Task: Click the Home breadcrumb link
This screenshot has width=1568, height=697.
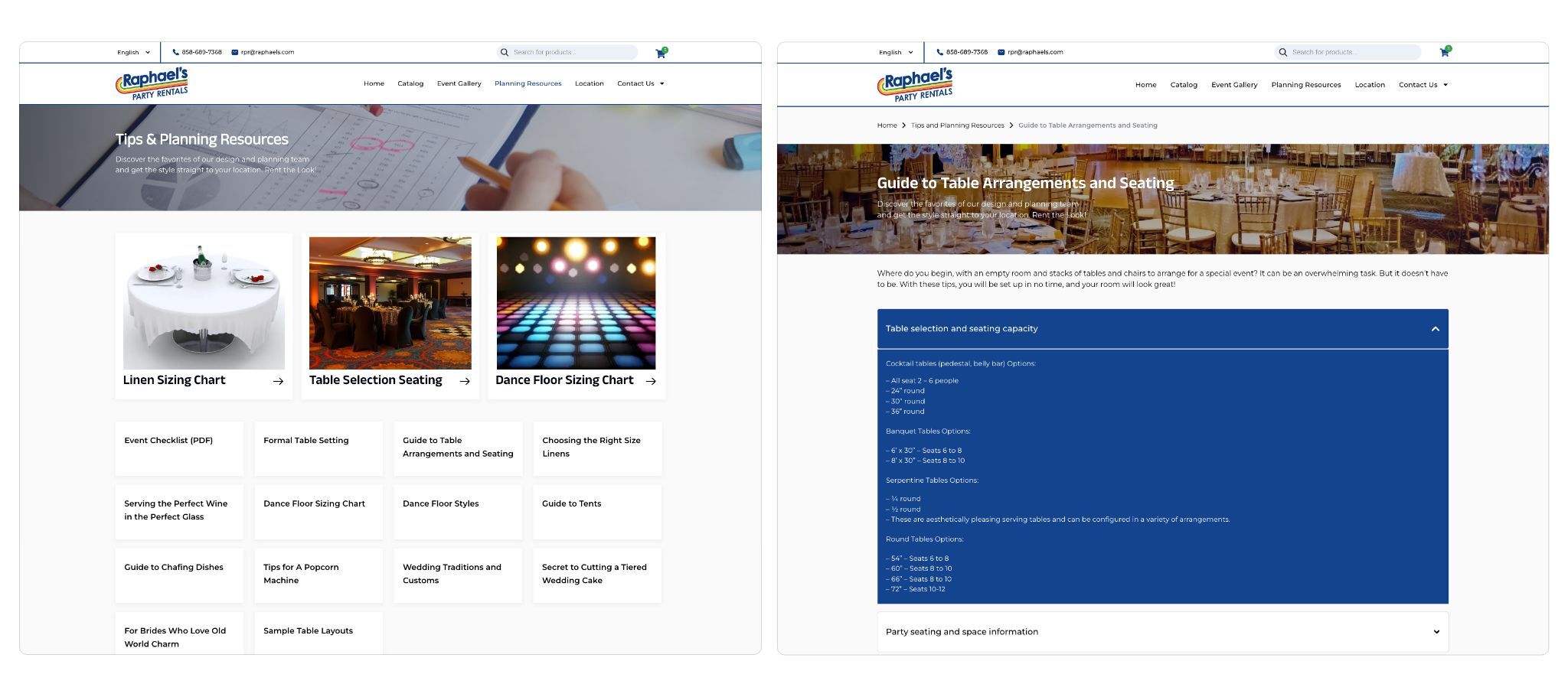Action: coord(887,125)
